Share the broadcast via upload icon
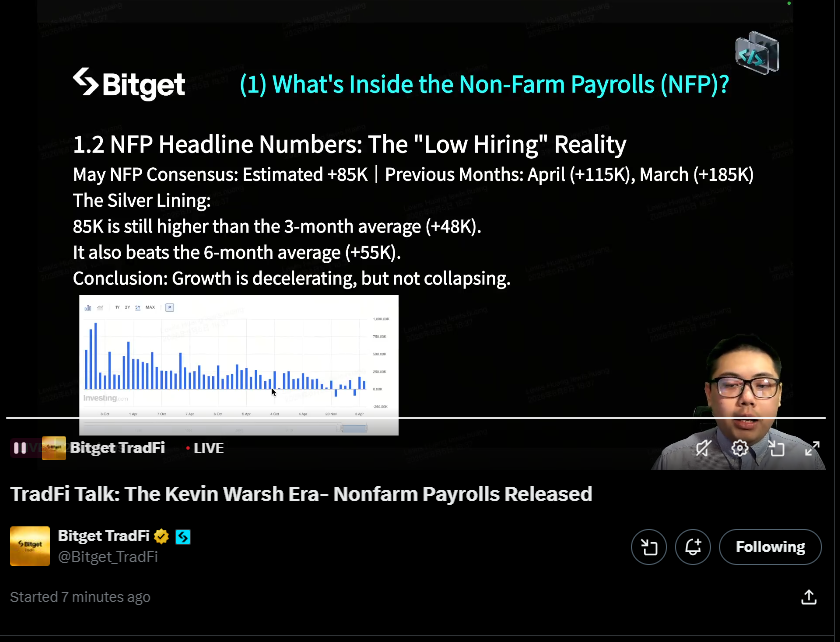The image size is (840, 642). [808, 597]
